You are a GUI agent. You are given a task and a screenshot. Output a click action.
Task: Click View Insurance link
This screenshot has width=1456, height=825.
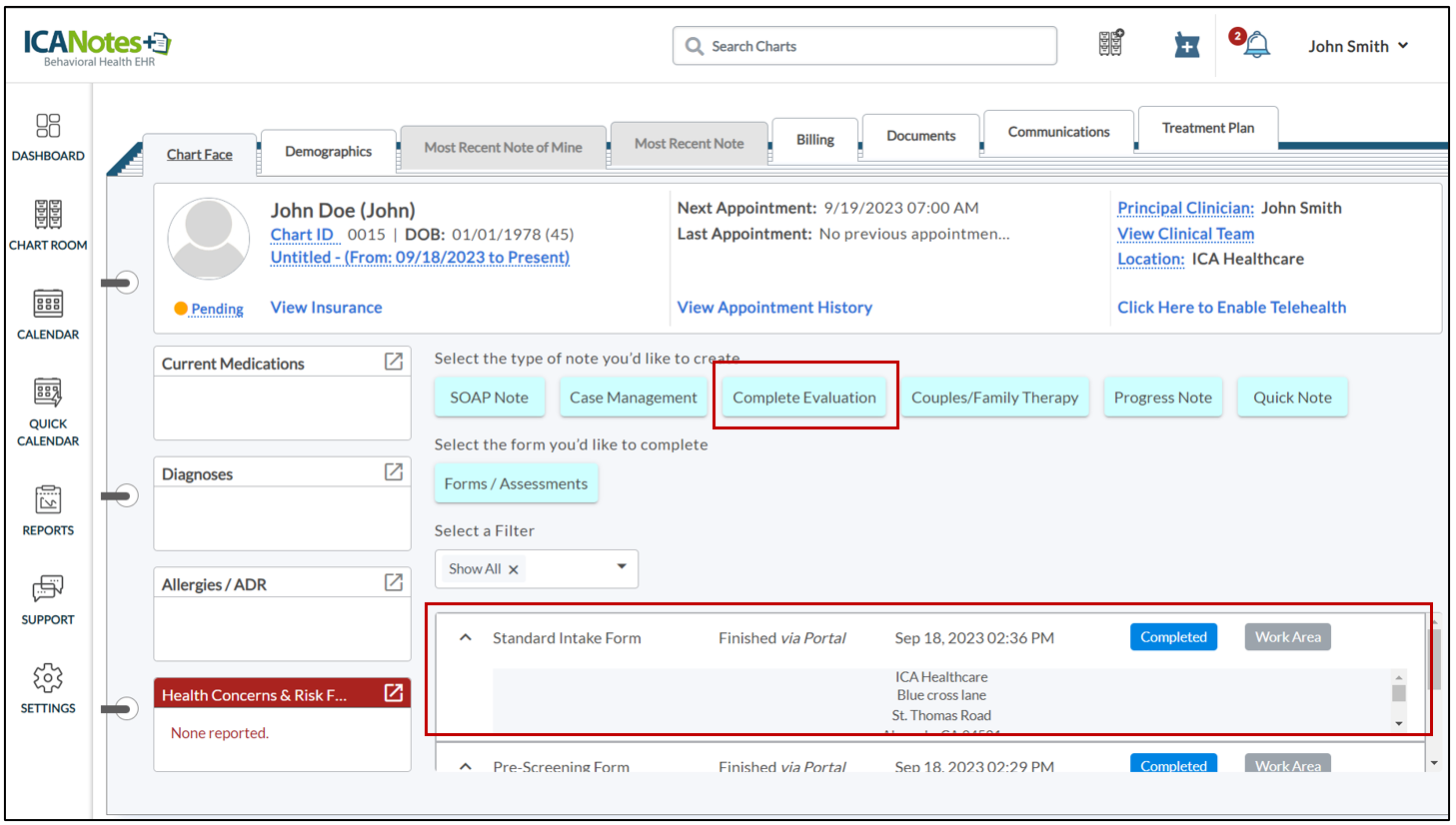click(x=326, y=308)
